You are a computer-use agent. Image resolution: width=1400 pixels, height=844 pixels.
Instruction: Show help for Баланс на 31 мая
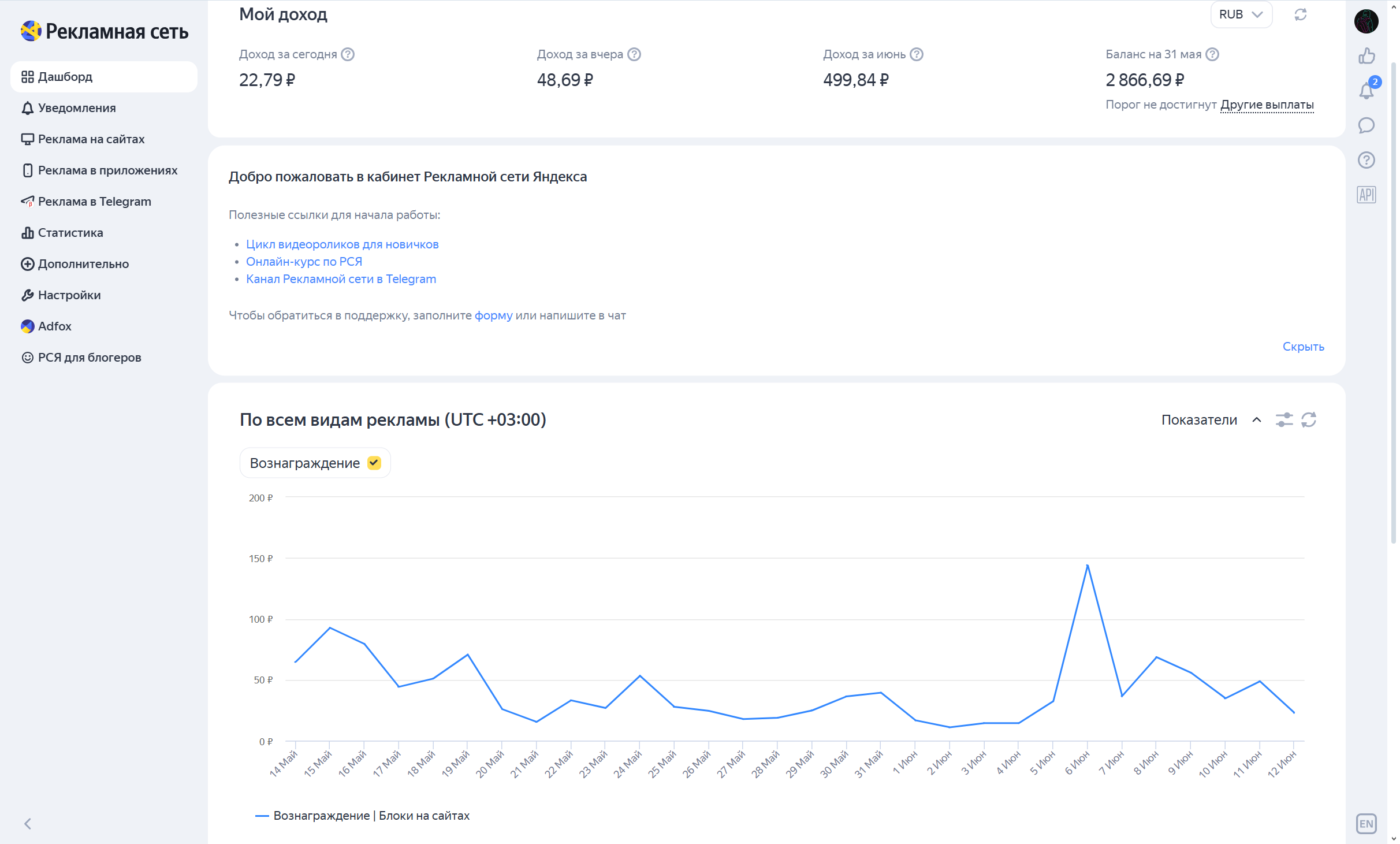coord(1212,54)
